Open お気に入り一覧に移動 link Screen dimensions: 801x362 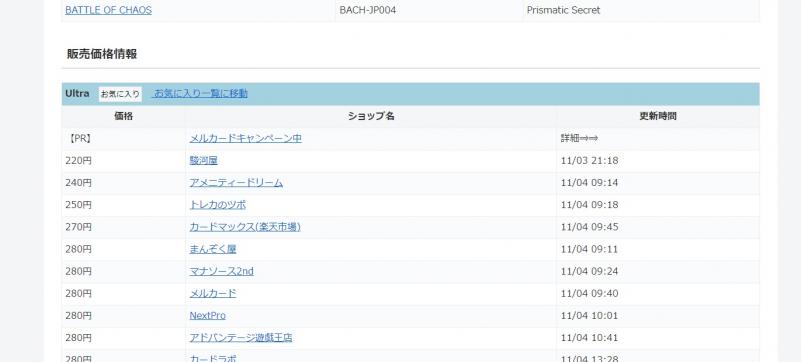(201, 93)
